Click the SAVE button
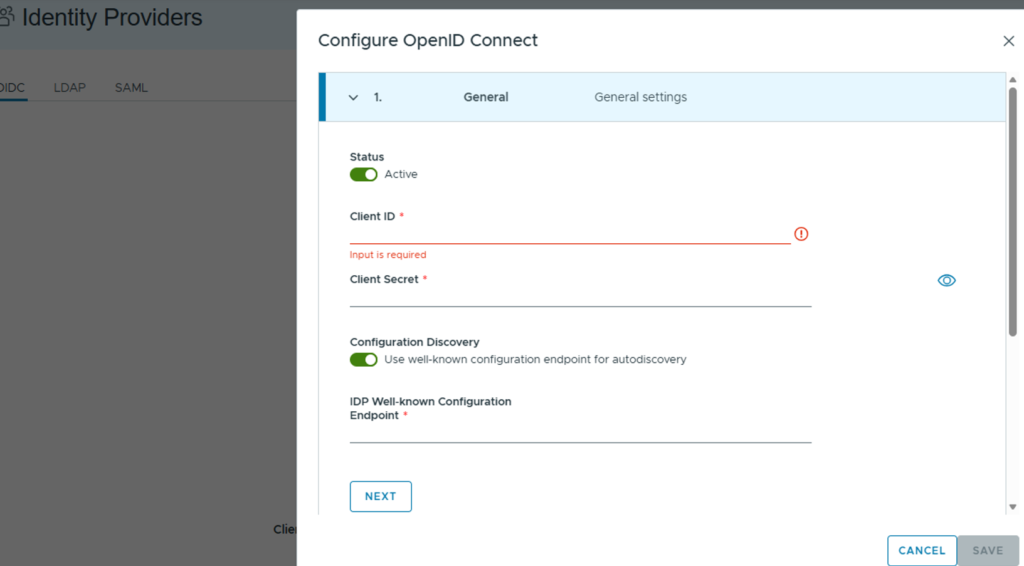 point(987,550)
